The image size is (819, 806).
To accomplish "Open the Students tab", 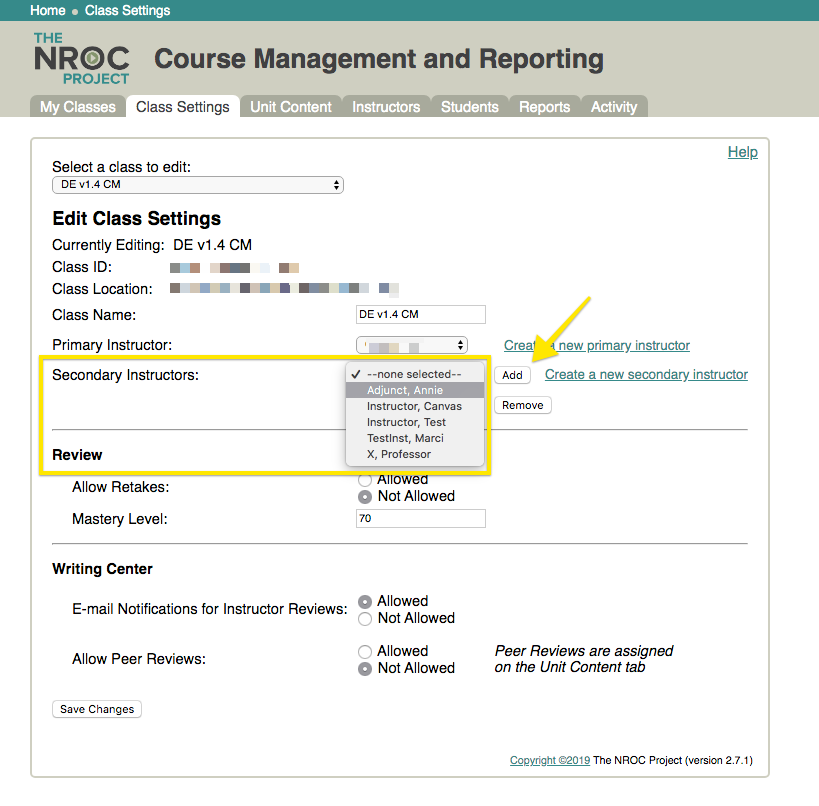I will pos(470,107).
